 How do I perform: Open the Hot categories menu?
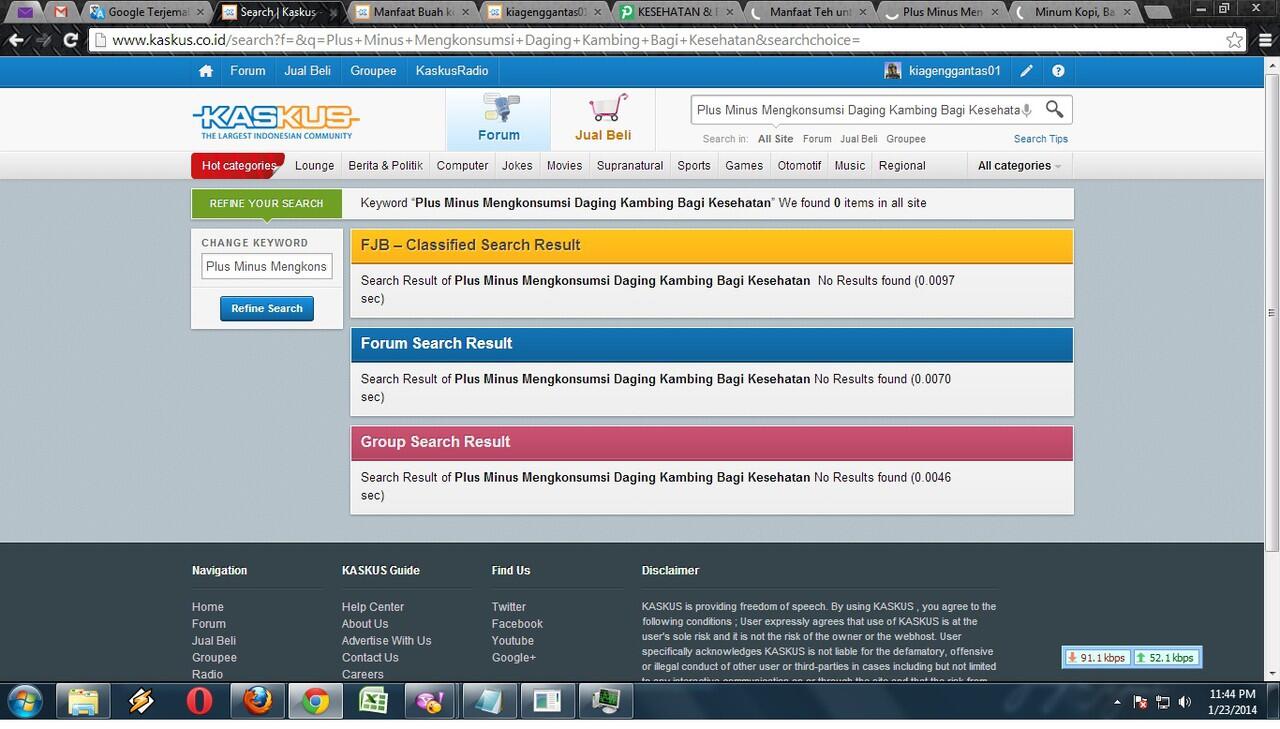click(238, 166)
